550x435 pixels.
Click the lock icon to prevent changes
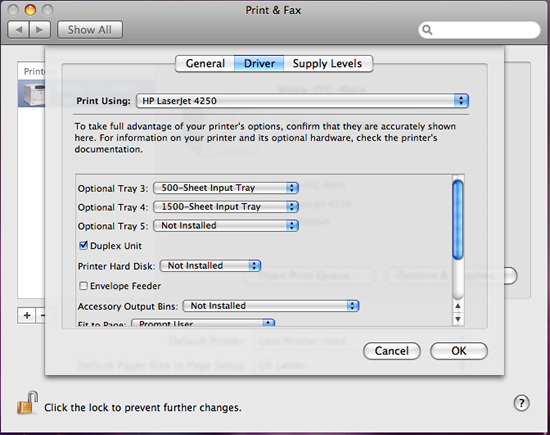[x=27, y=402]
